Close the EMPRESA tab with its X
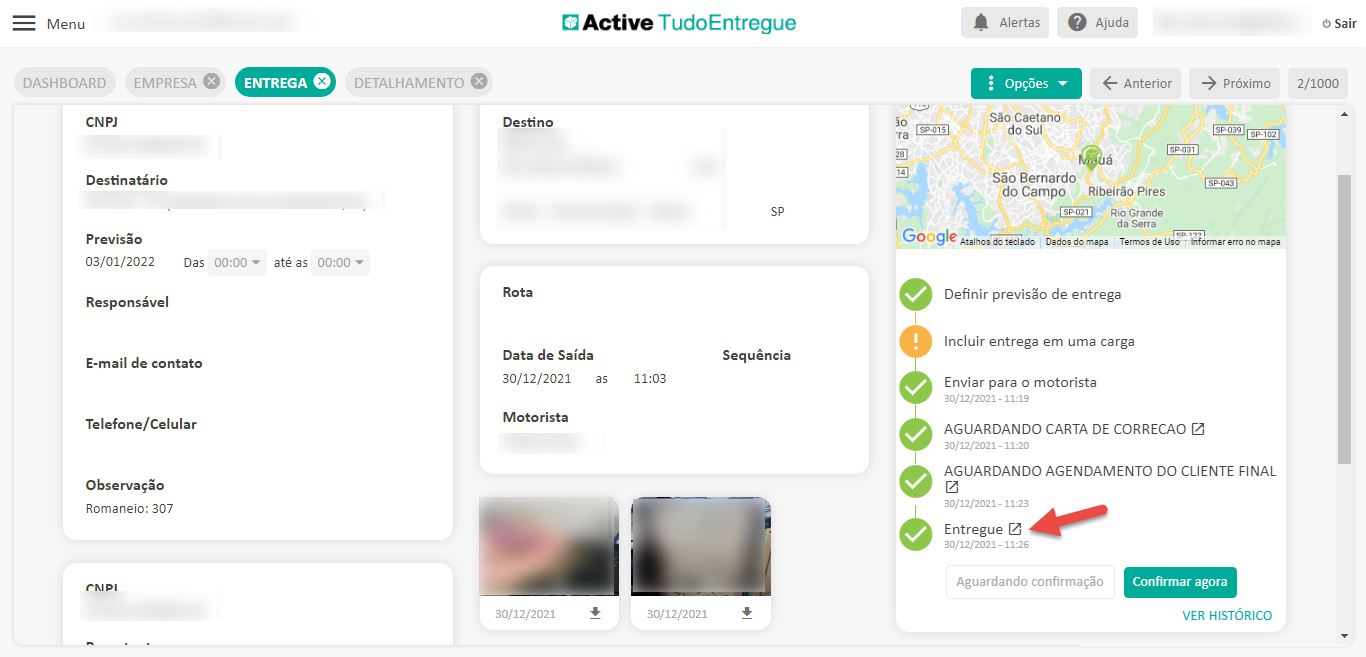Screen dimensions: 1366x657 [211, 82]
